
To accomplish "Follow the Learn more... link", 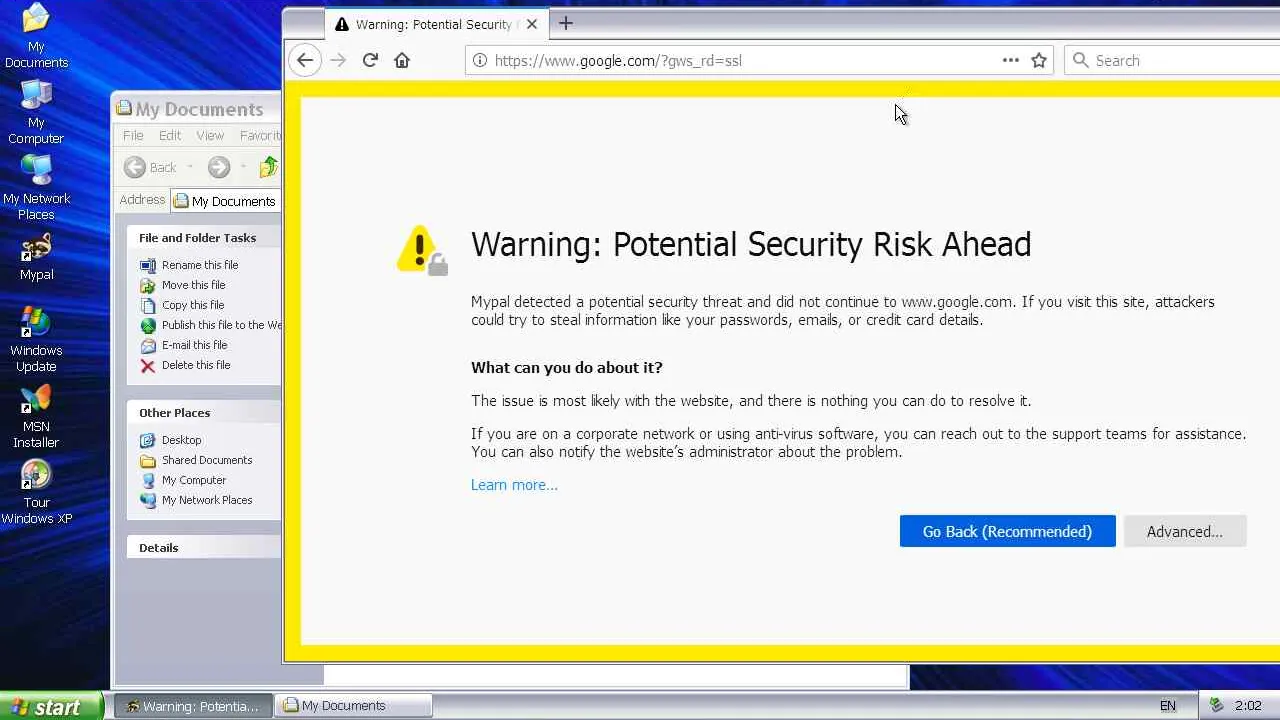I will (514, 485).
